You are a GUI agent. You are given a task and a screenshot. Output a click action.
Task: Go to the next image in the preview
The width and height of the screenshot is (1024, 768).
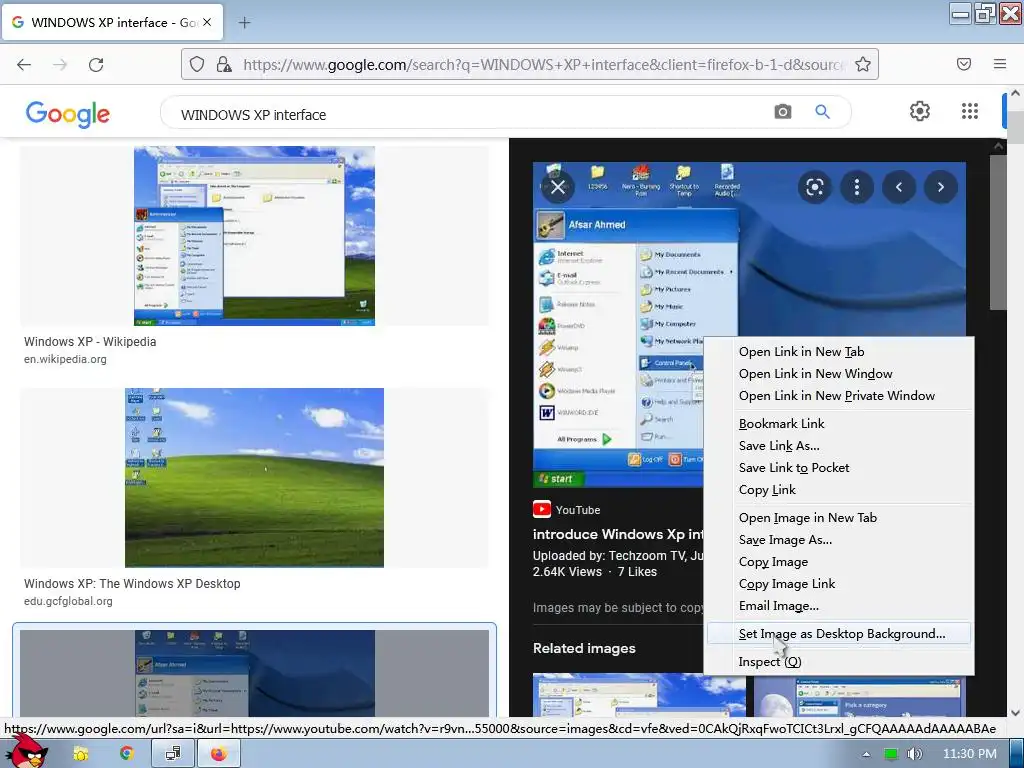[x=940, y=187]
